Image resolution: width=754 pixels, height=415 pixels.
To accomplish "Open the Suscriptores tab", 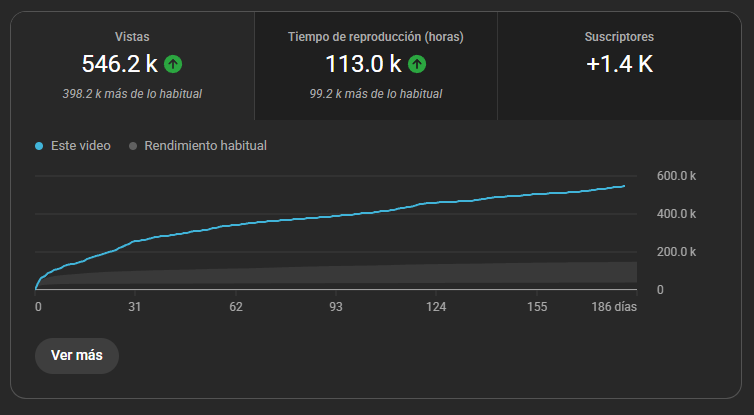I will coord(619,66).
